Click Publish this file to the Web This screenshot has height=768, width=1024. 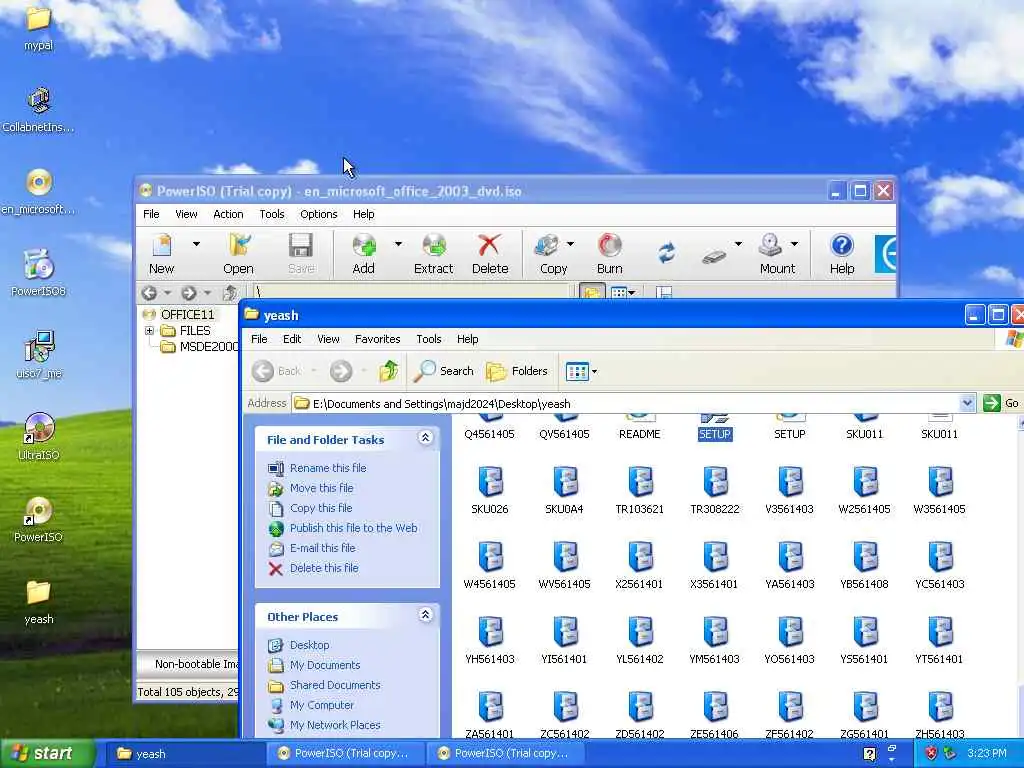pos(353,528)
